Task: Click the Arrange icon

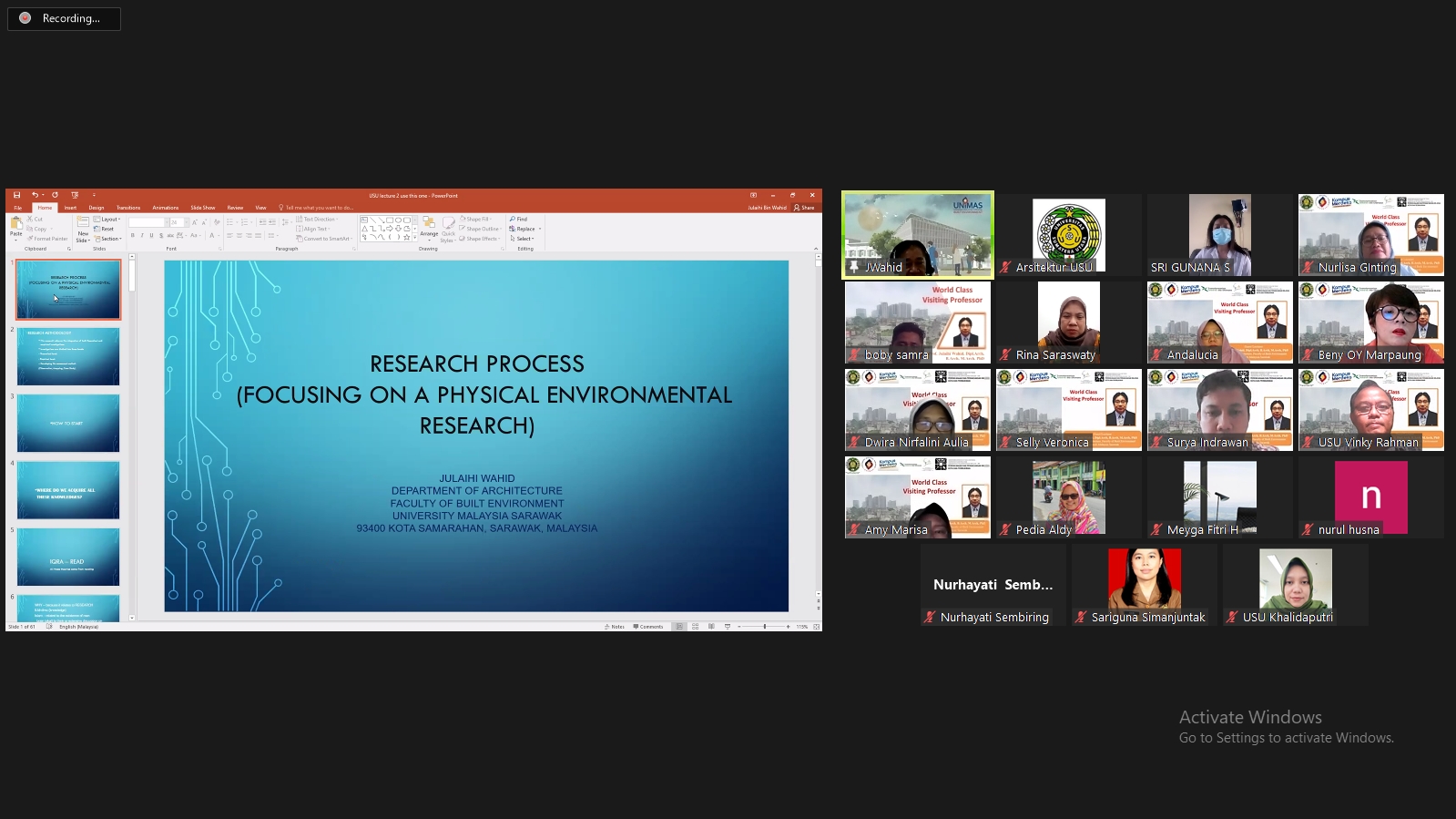Action: click(429, 229)
